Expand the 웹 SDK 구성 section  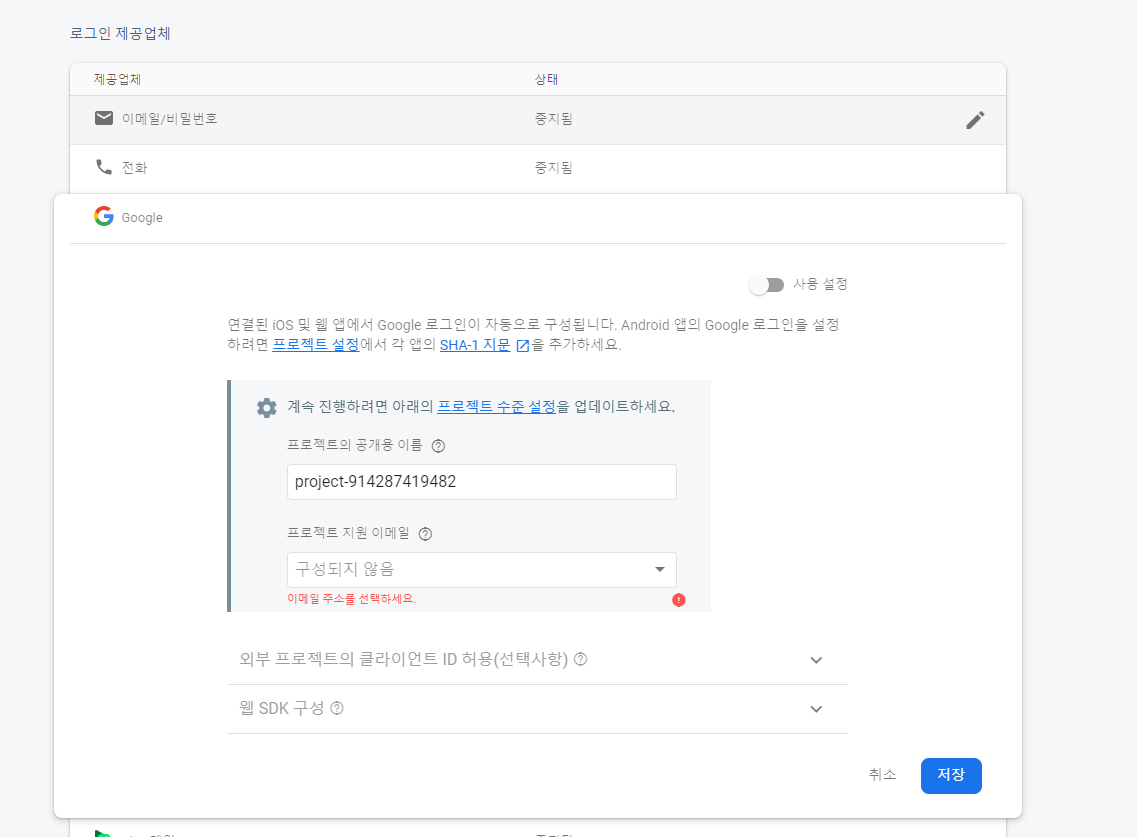pos(537,709)
